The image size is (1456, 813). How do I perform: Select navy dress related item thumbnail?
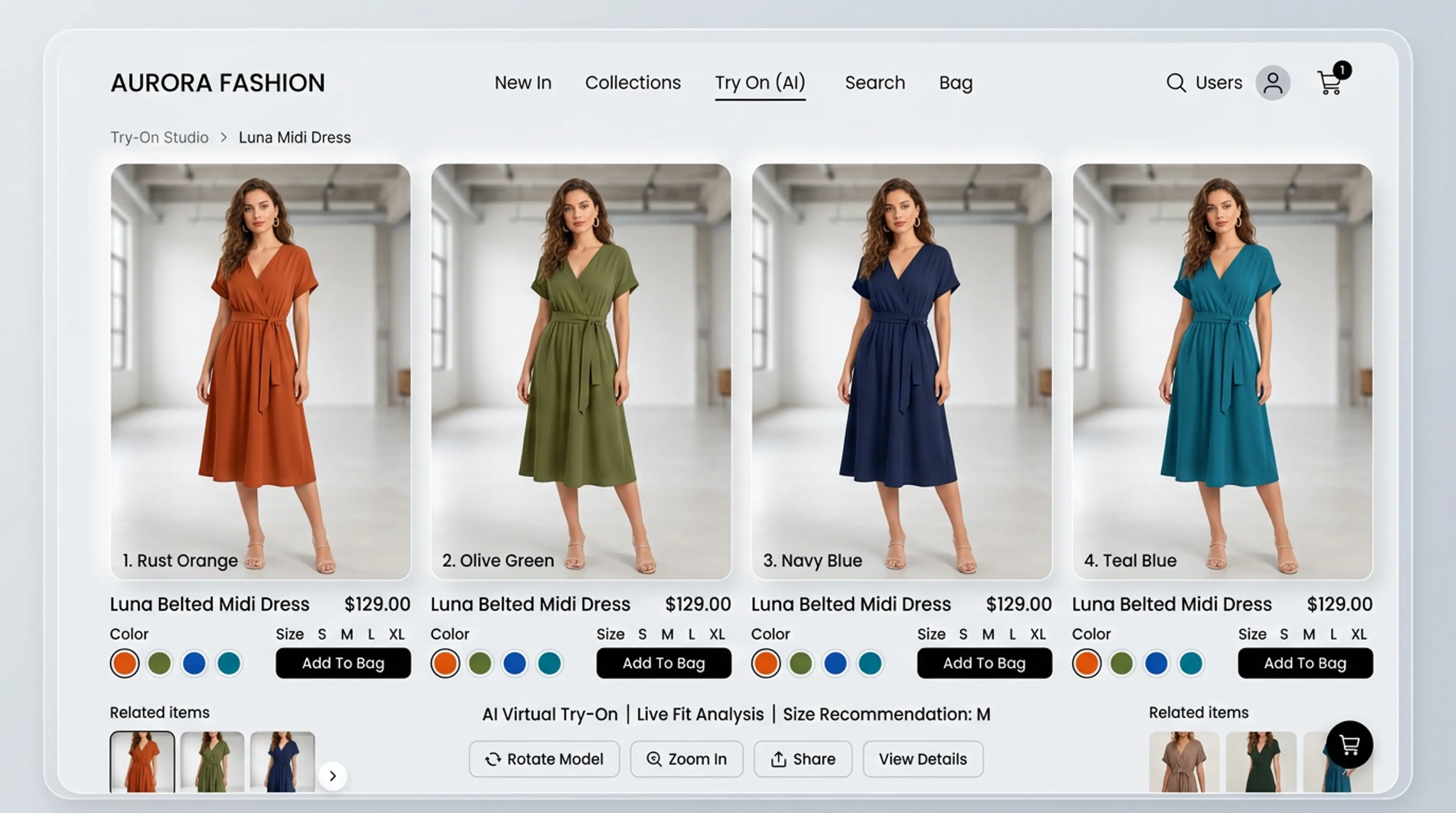(x=282, y=761)
